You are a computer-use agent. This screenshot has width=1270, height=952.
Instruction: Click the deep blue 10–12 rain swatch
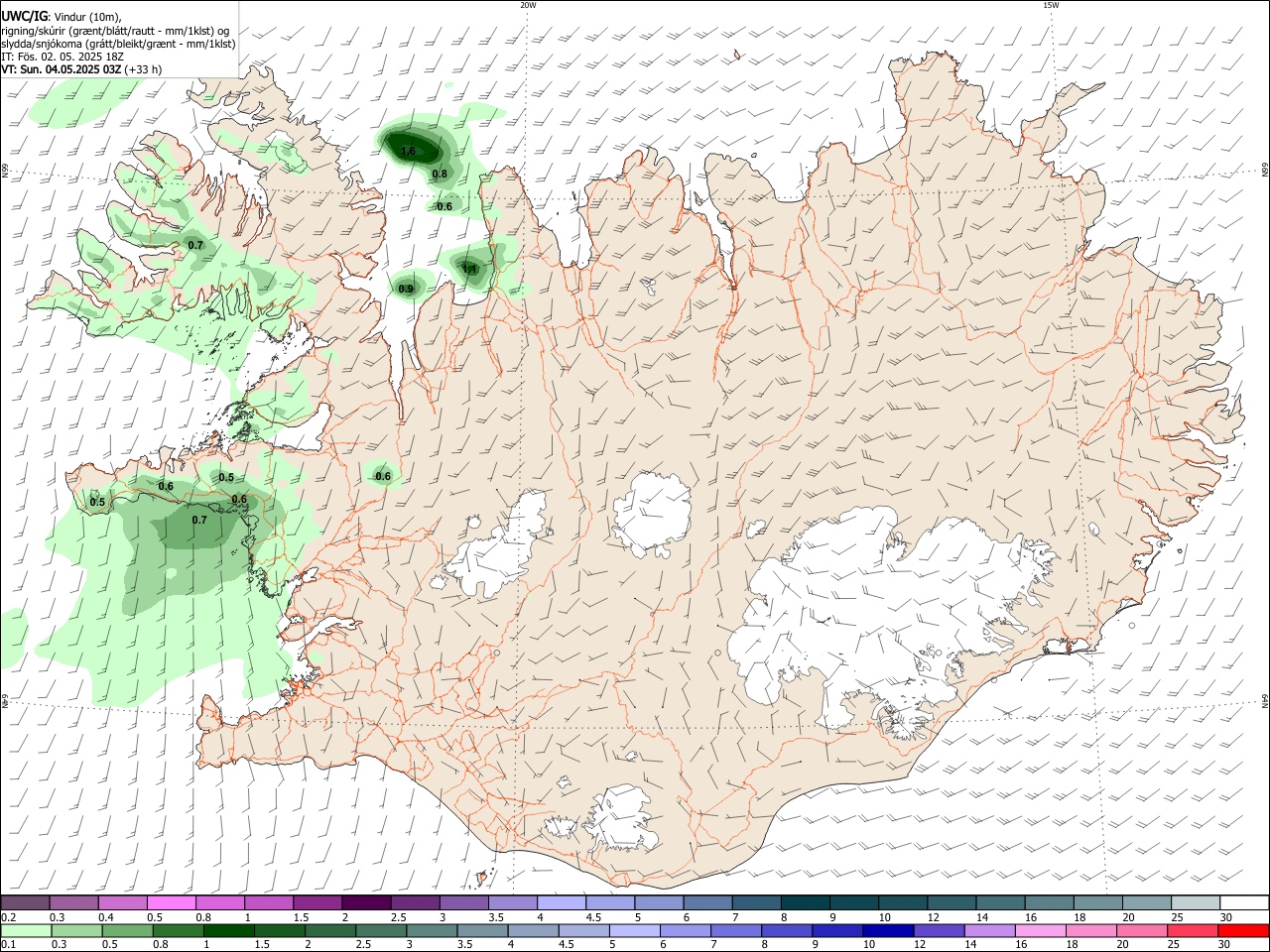888,930
